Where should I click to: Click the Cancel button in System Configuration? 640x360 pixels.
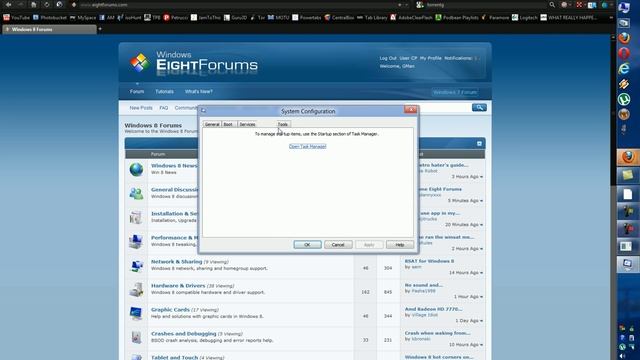coord(338,244)
